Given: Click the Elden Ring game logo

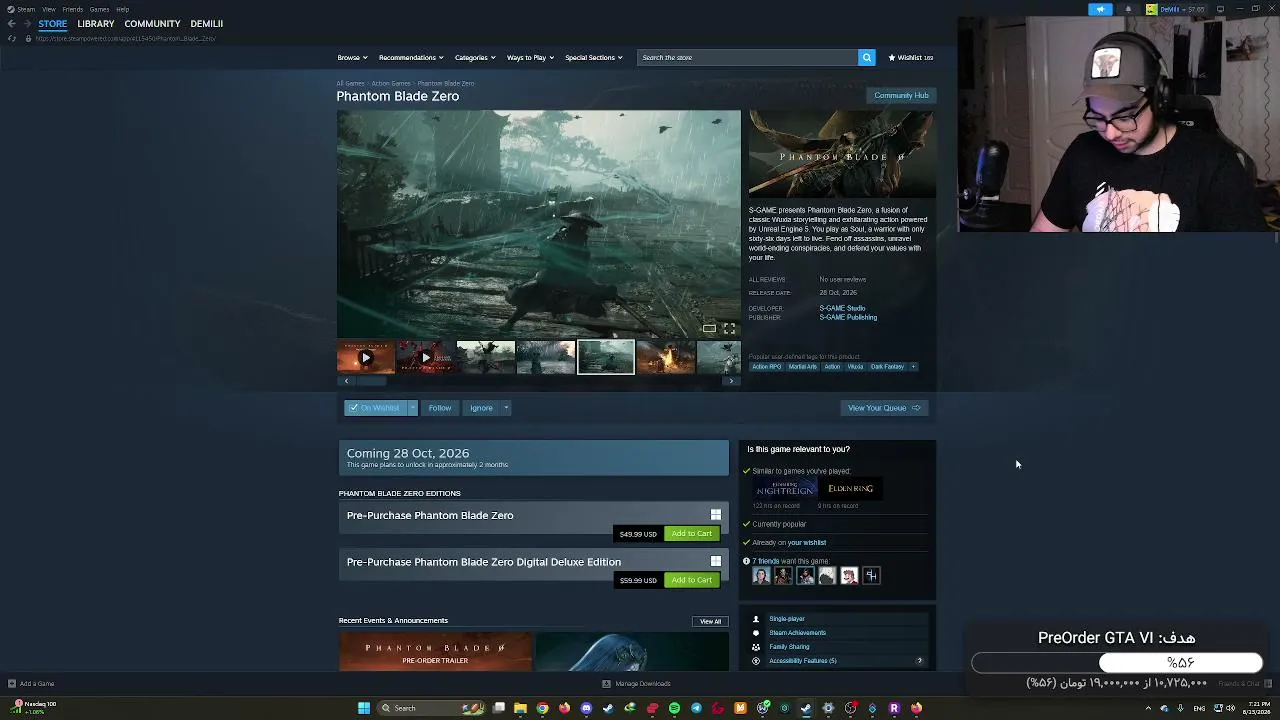Looking at the screenshot, I should [851, 488].
